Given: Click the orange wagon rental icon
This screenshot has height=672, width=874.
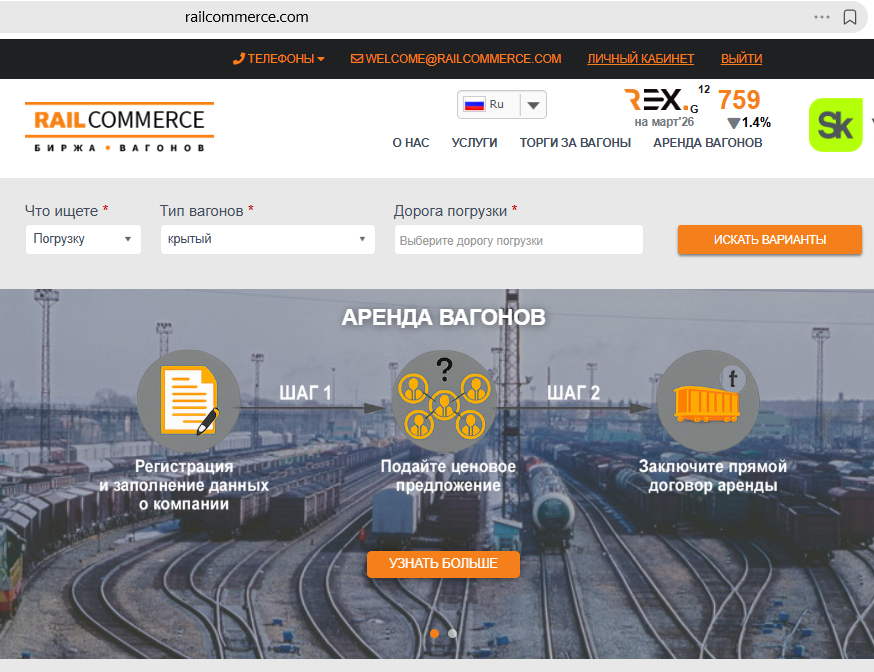Looking at the screenshot, I should 707,402.
